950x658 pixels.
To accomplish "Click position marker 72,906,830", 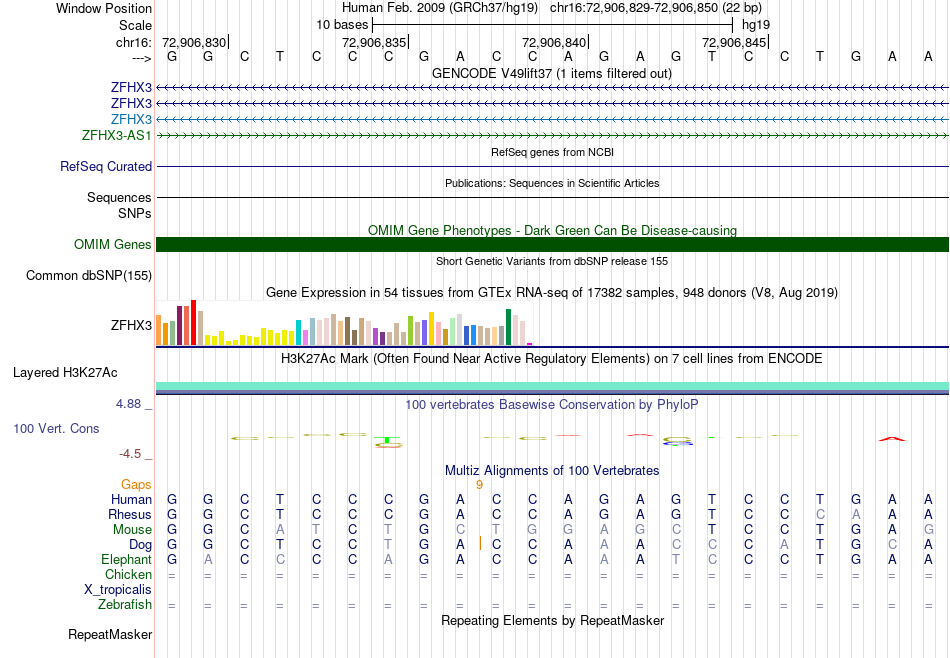I will click(x=194, y=42).
